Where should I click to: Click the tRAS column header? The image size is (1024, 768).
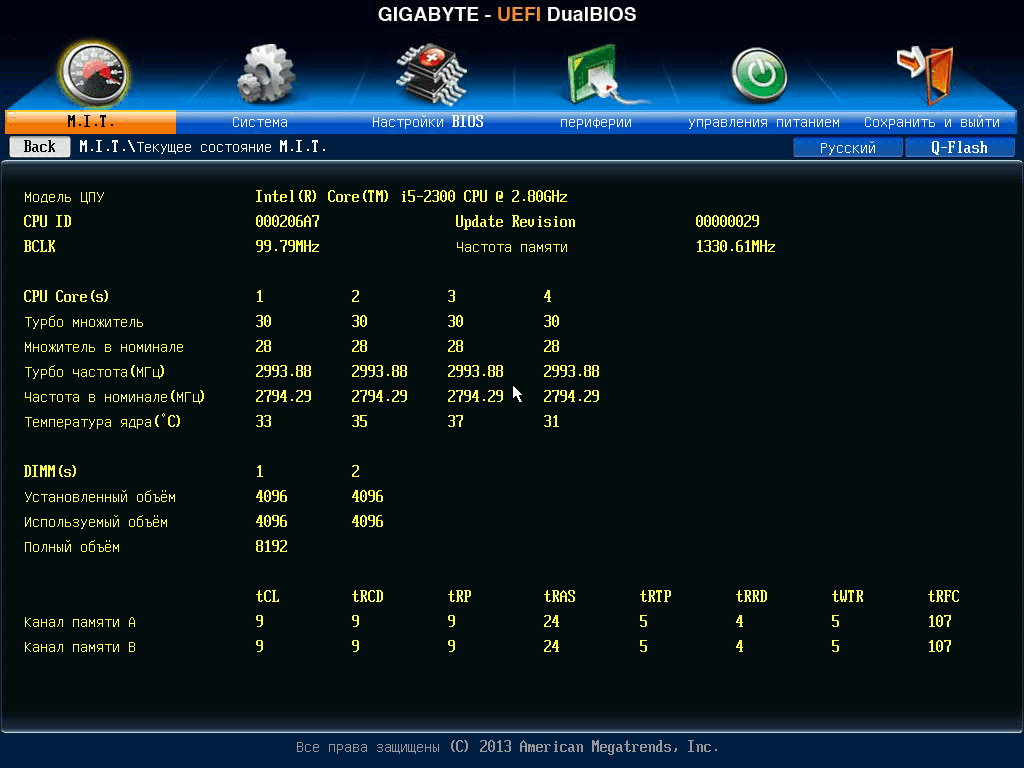(x=559, y=596)
